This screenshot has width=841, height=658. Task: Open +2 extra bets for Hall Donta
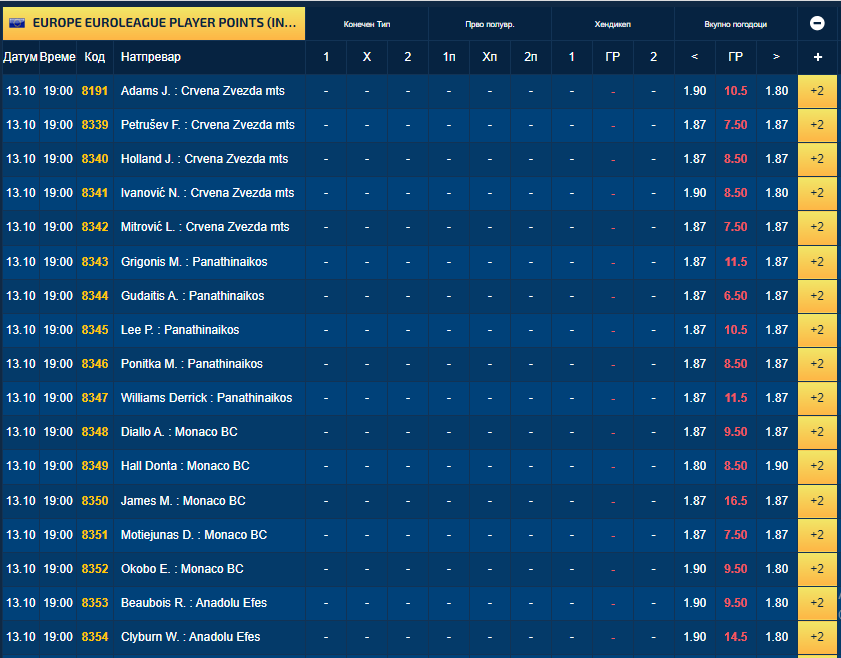click(x=817, y=466)
